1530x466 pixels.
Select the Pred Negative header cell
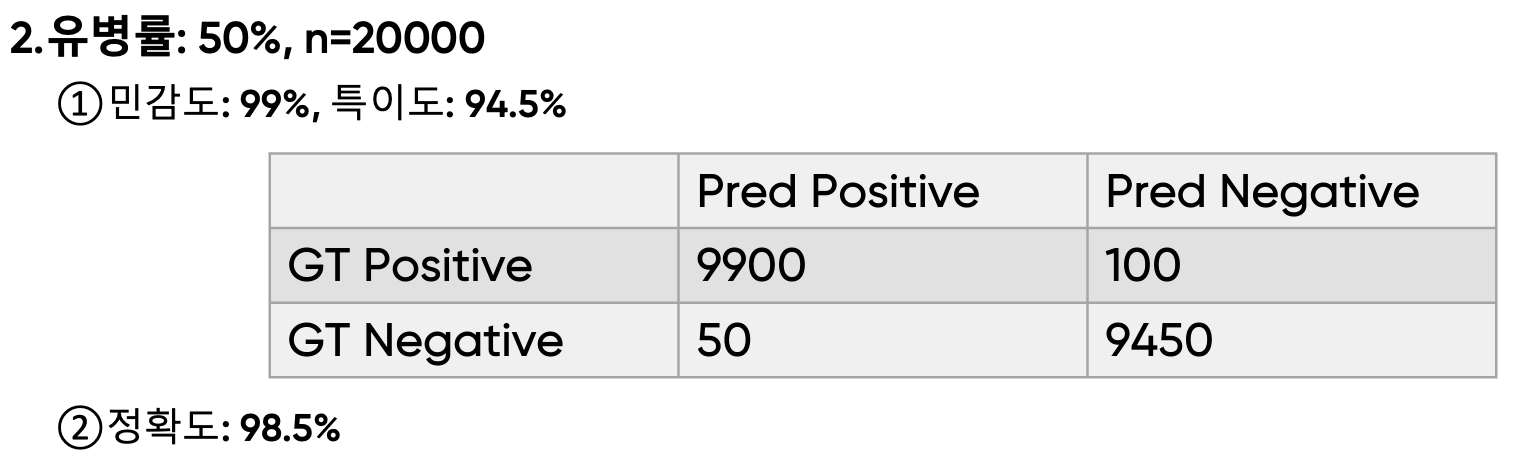coord(1291,191)
